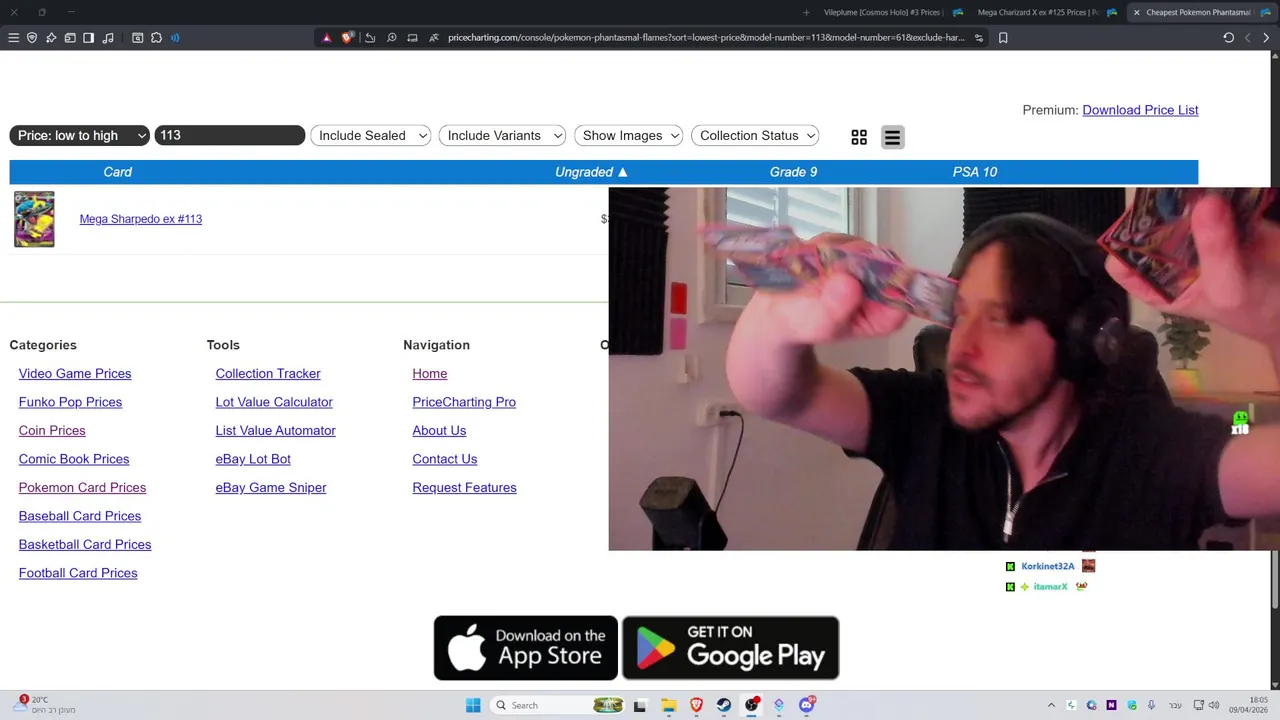Open Mega Sharpedo ex #113 link

tap(141, 219)
